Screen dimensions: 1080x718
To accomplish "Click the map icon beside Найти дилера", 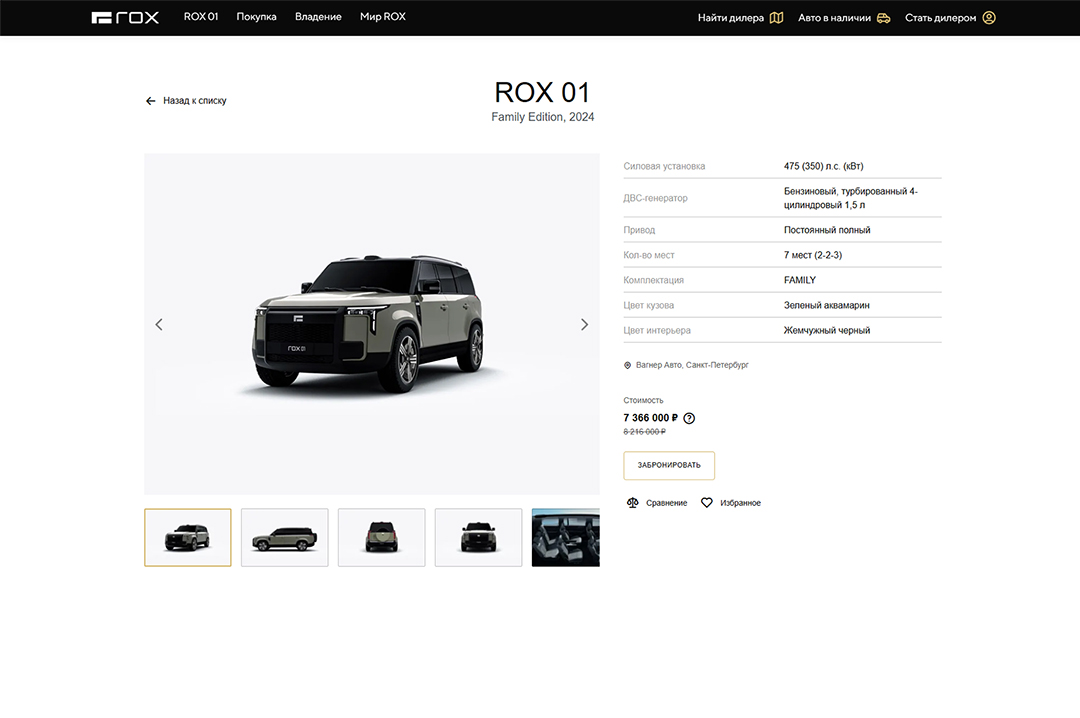I will [x=776, y=17].
